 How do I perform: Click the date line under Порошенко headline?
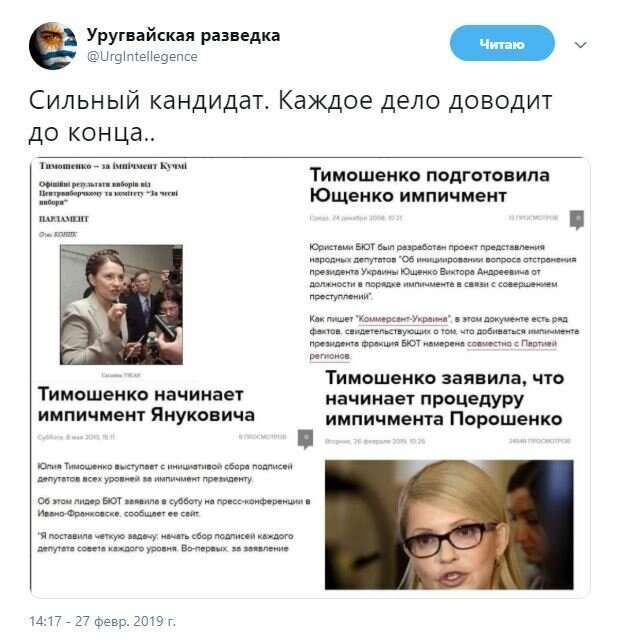(375, 441)
